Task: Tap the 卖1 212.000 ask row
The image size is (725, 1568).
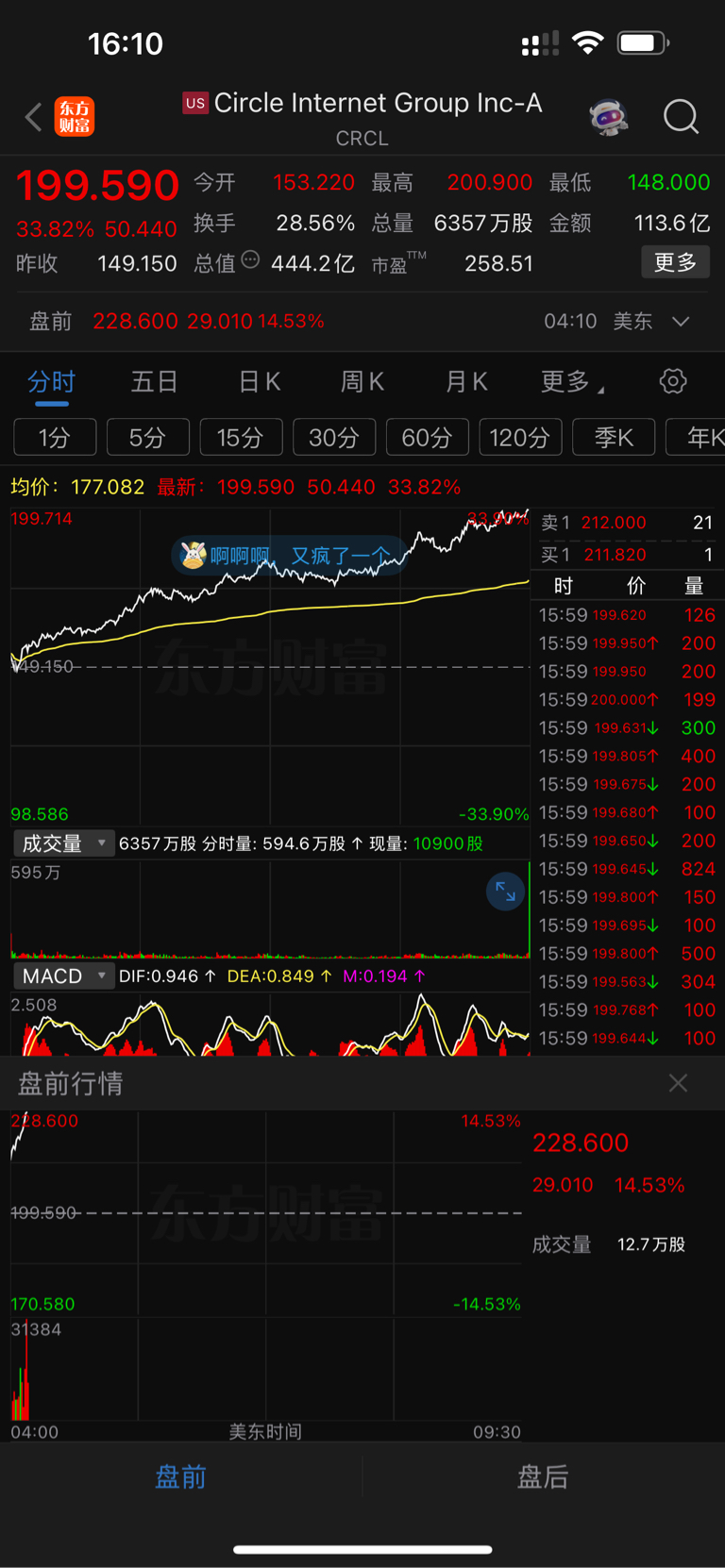Action: (x=627, y=523)
